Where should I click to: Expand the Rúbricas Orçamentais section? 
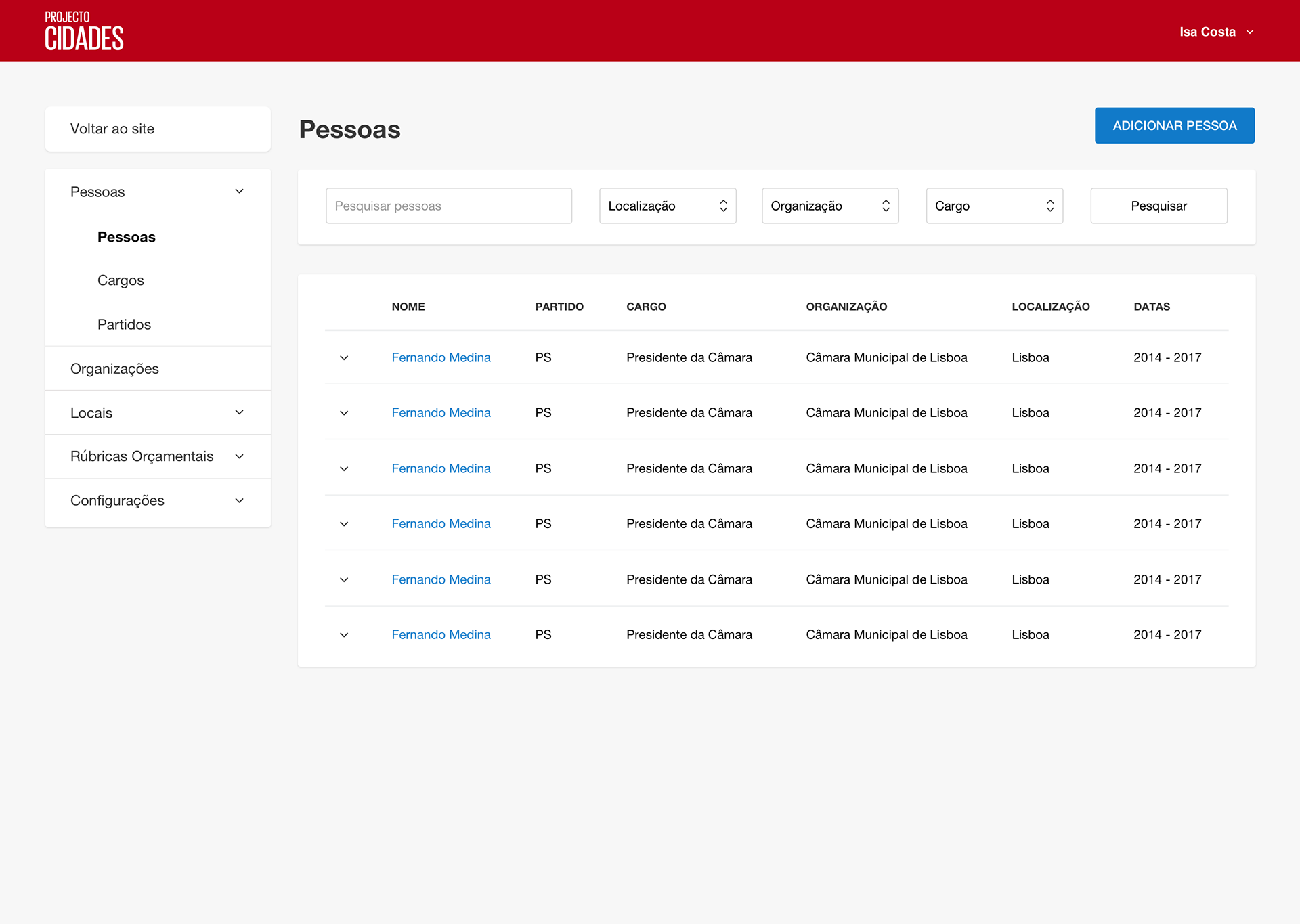point(239,456)
